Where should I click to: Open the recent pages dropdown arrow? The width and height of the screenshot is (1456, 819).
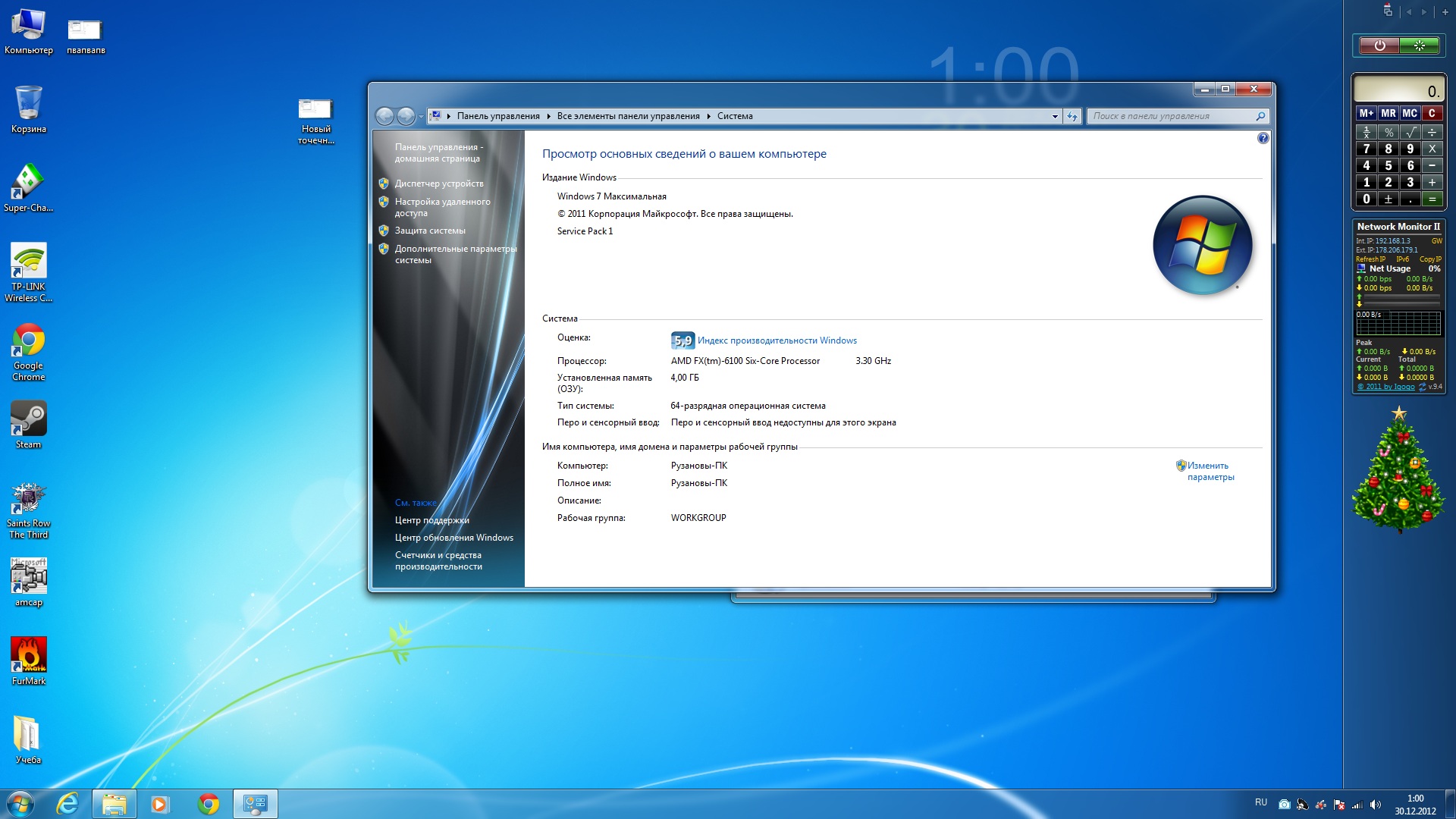tap(422, 116)
